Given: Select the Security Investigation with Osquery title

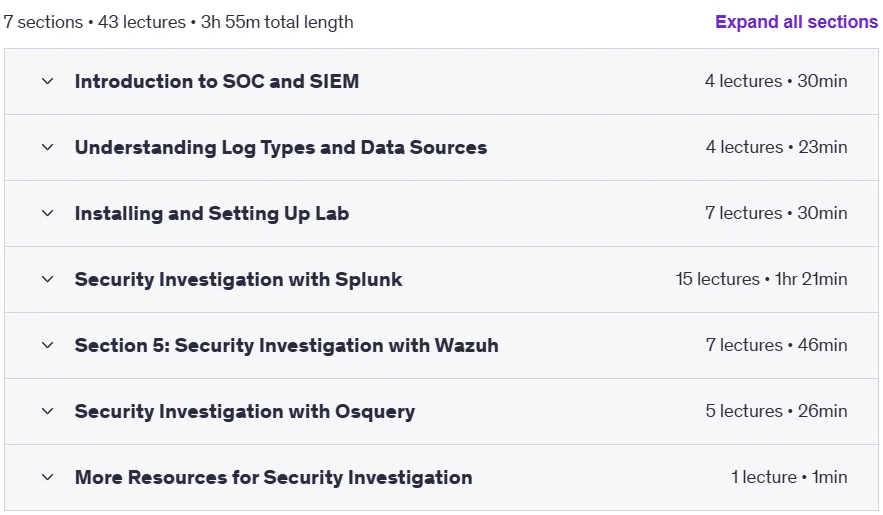Looking at the screenshot, I should (245, 412).
